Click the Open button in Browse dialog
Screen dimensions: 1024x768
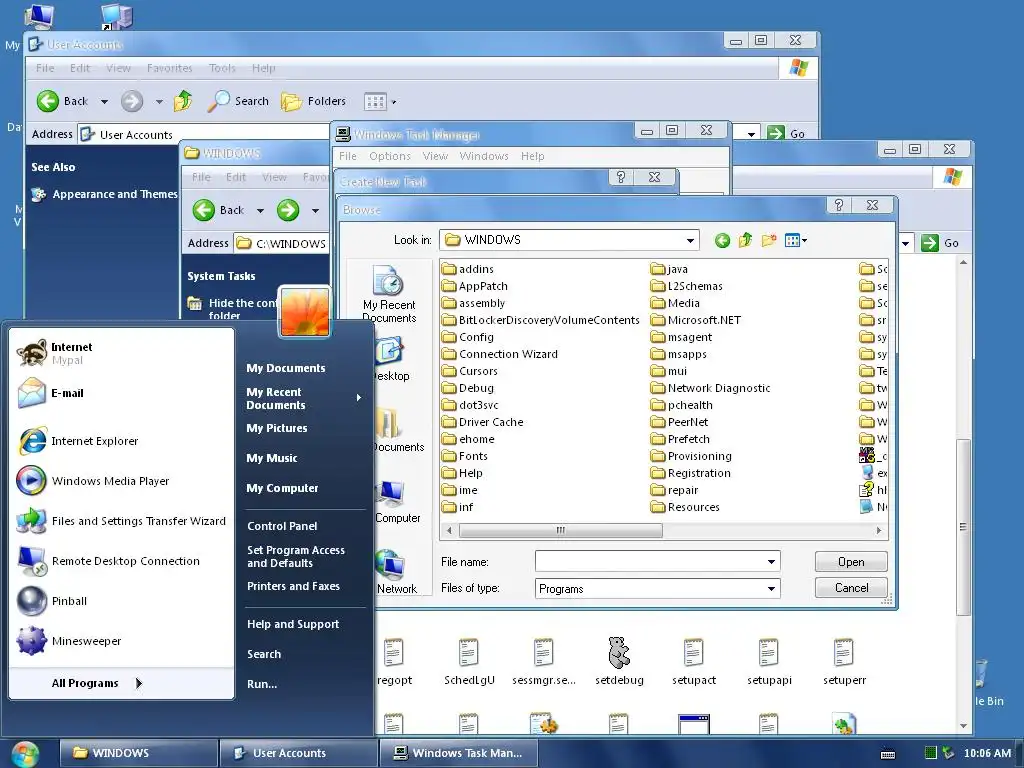851,562
